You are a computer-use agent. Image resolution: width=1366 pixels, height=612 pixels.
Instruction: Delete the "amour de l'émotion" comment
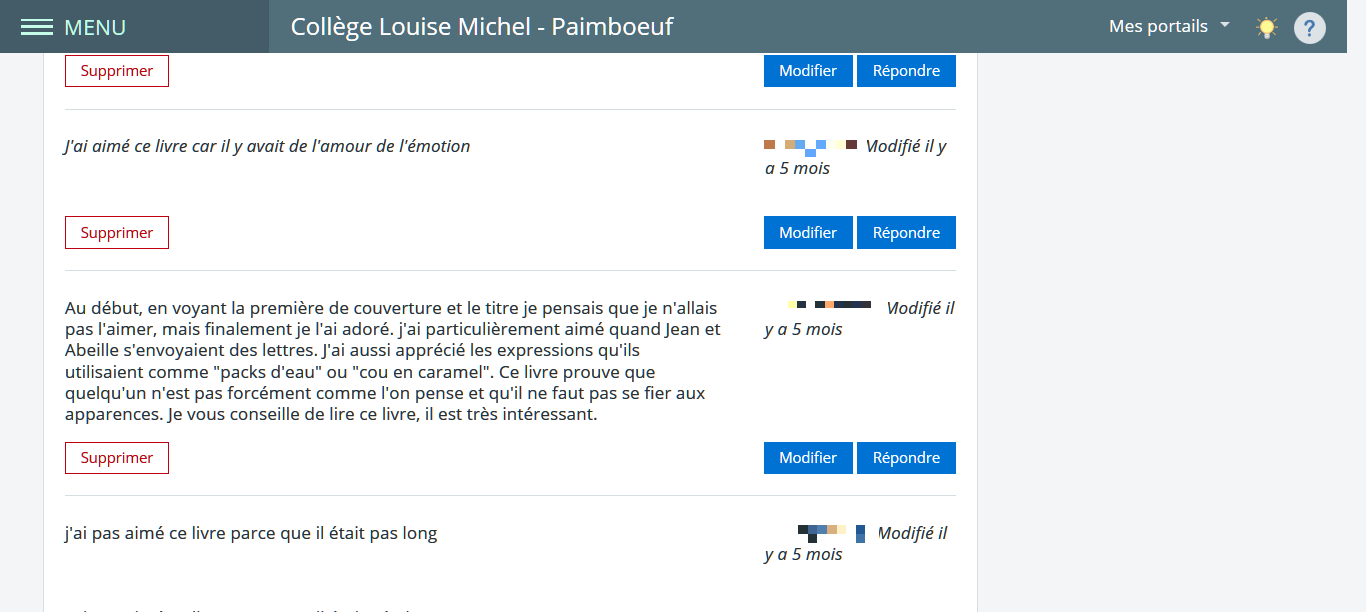pos(116,233)
